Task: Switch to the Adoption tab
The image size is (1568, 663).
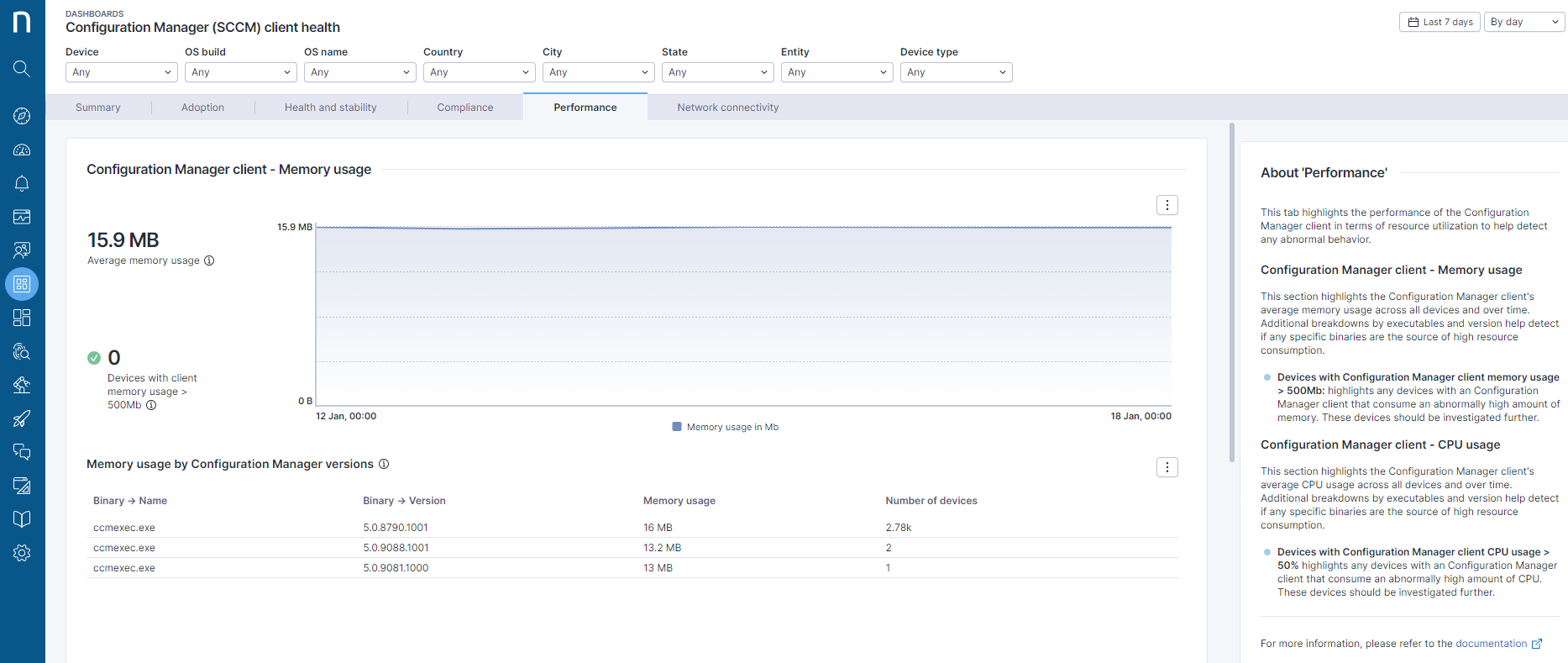Action: pyautogui.click(x=202, y=108)
